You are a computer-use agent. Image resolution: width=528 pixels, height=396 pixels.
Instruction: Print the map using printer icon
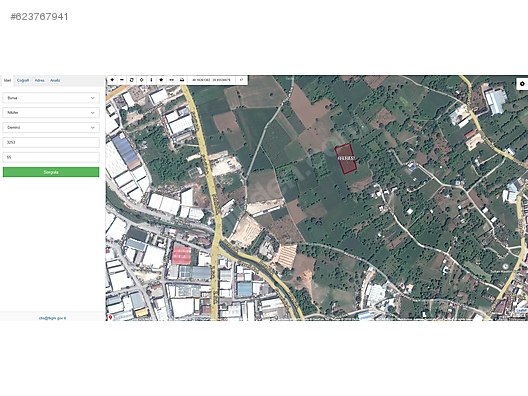pyautogui.click(x=182, y=80)
